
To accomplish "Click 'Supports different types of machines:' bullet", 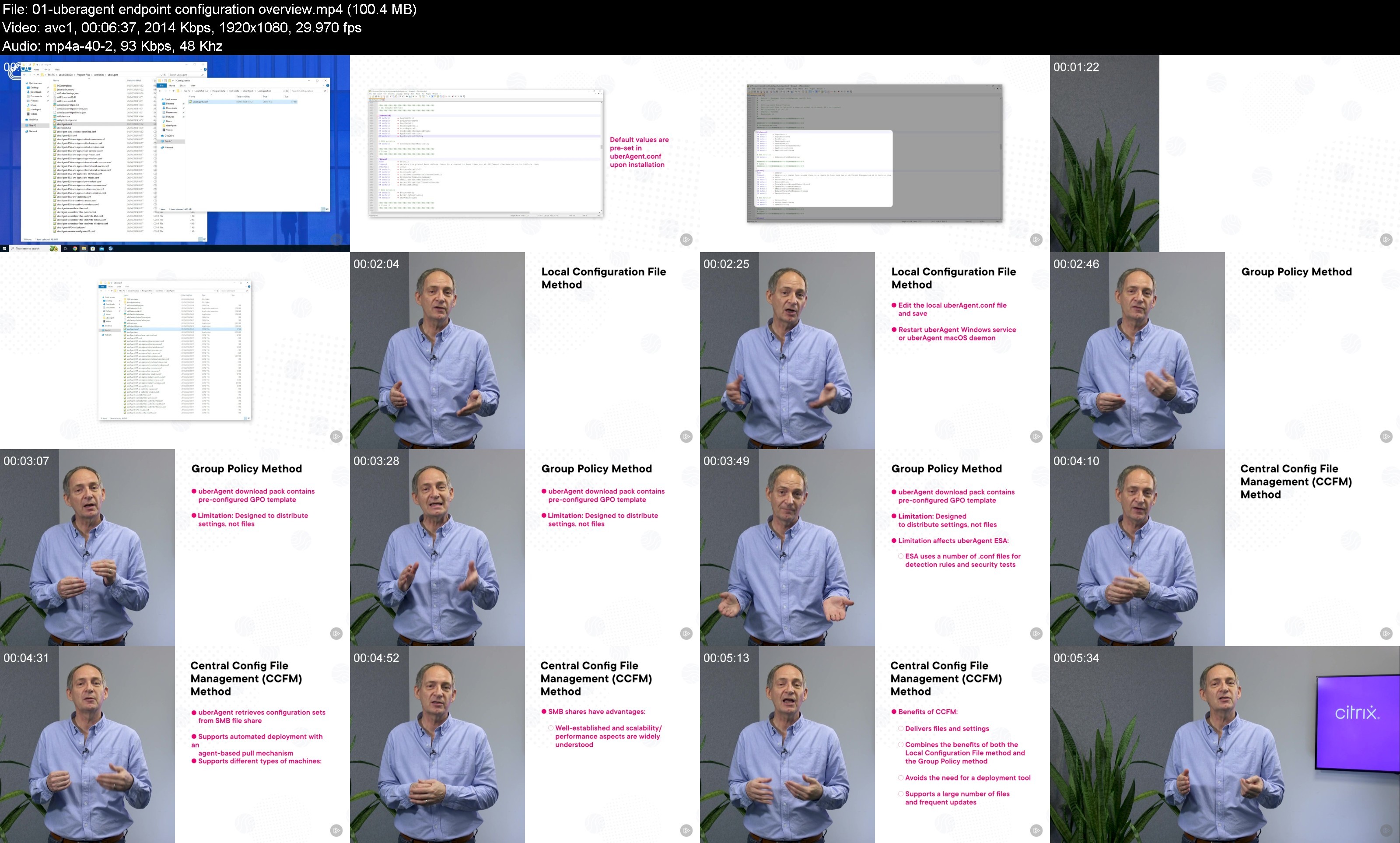I will pos(256,761).
